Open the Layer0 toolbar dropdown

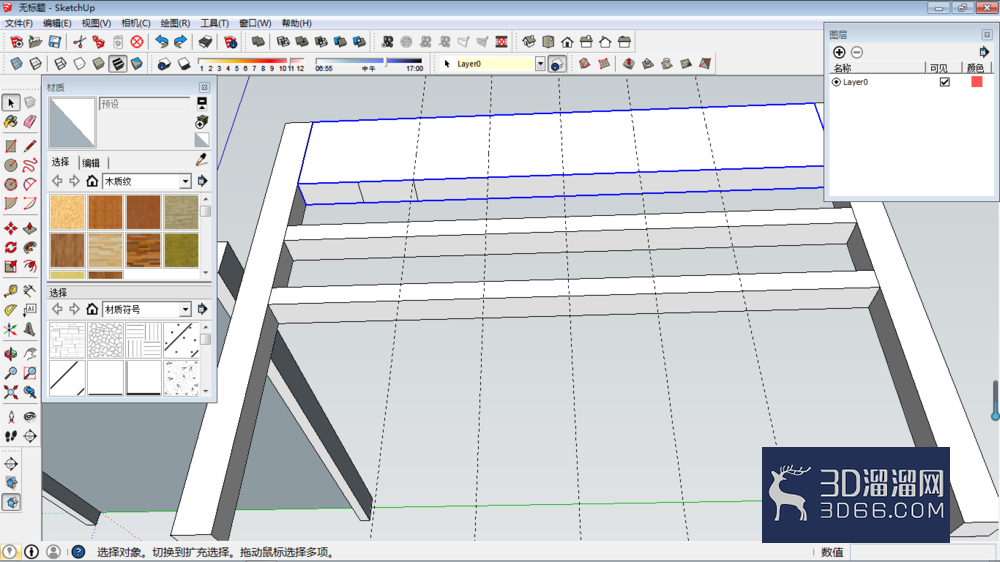pyautogui.click(x=540, y=64)
